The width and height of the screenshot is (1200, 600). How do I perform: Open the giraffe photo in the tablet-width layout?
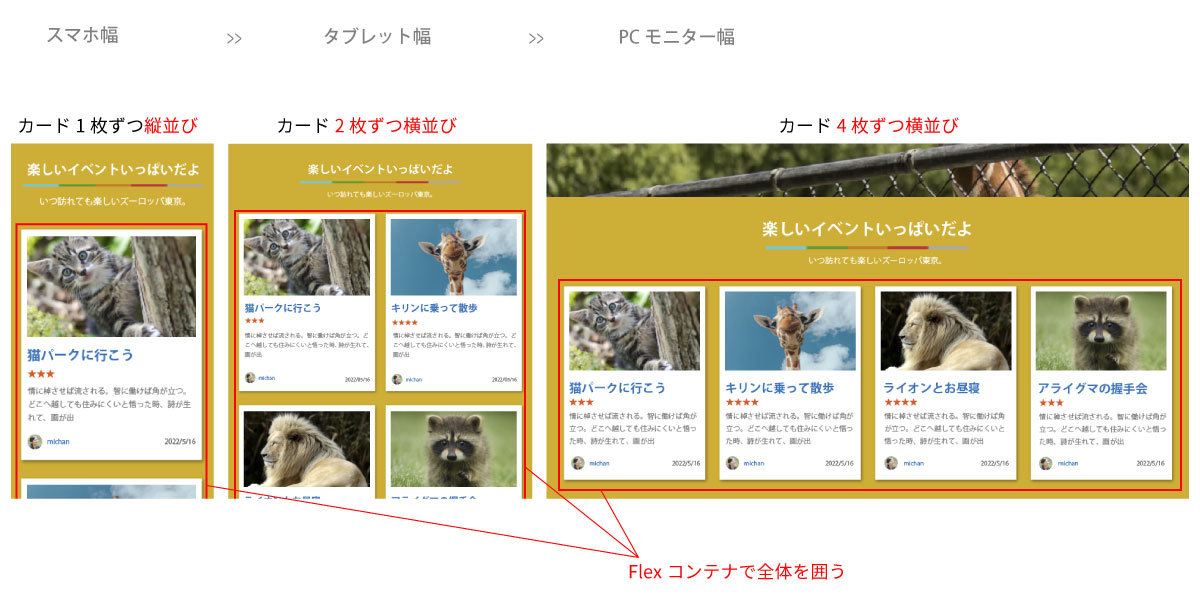(454, 257)
